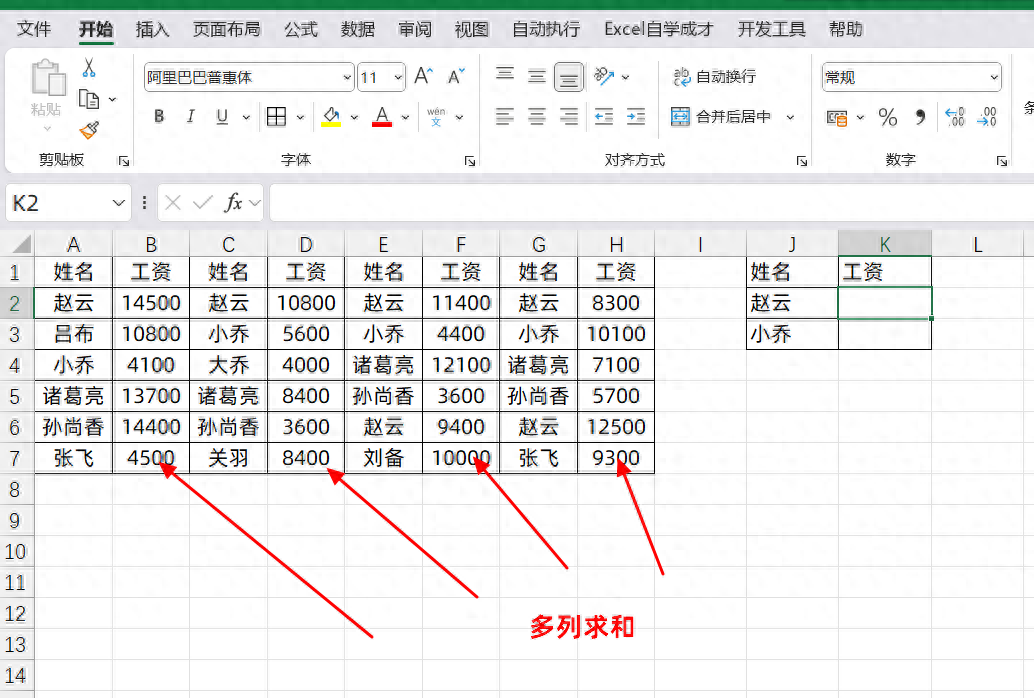Switch to the 插入 tab
This screenshot has width=1034, height=698.
[152, 29]
